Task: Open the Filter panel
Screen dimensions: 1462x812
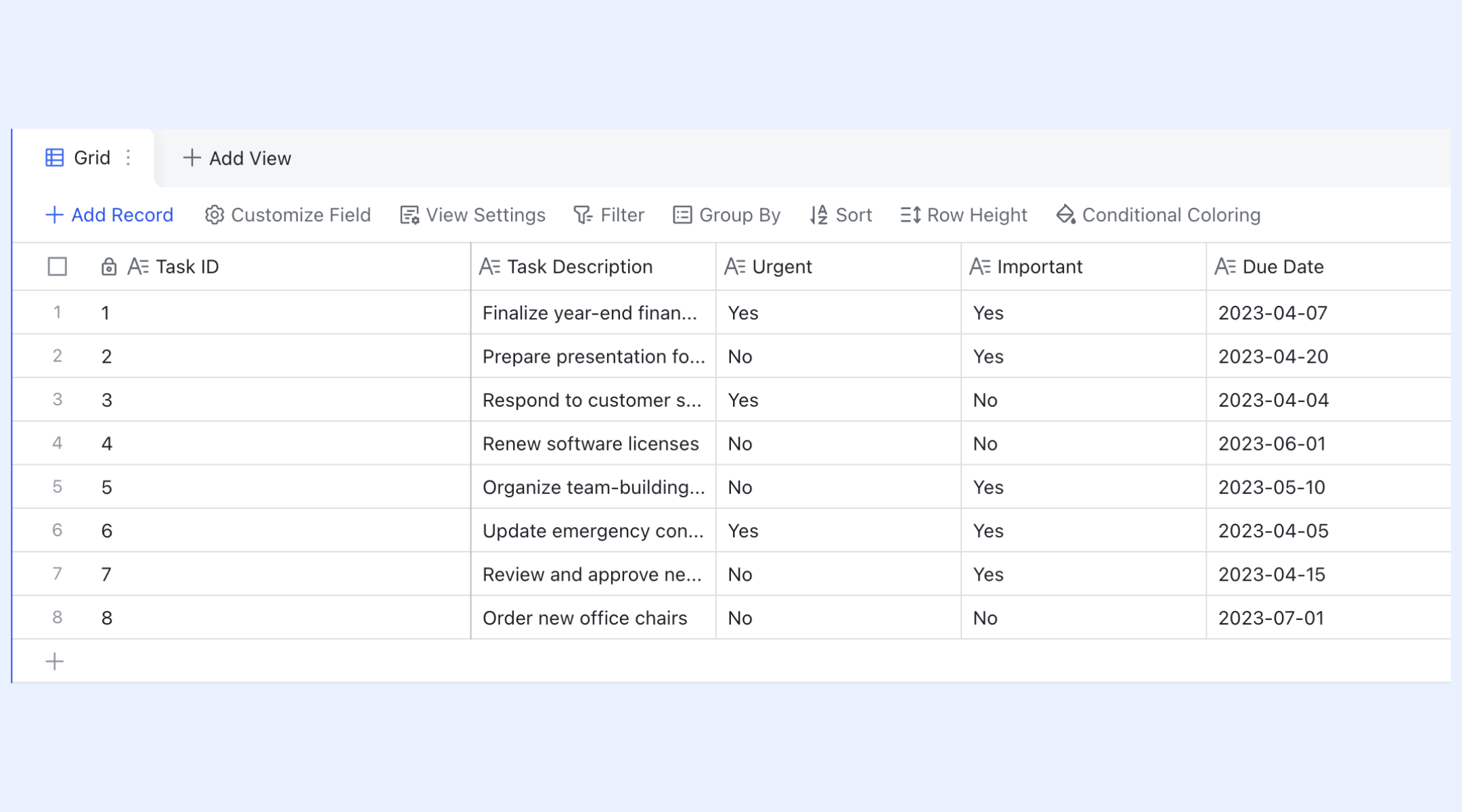Action: point(608,215)
